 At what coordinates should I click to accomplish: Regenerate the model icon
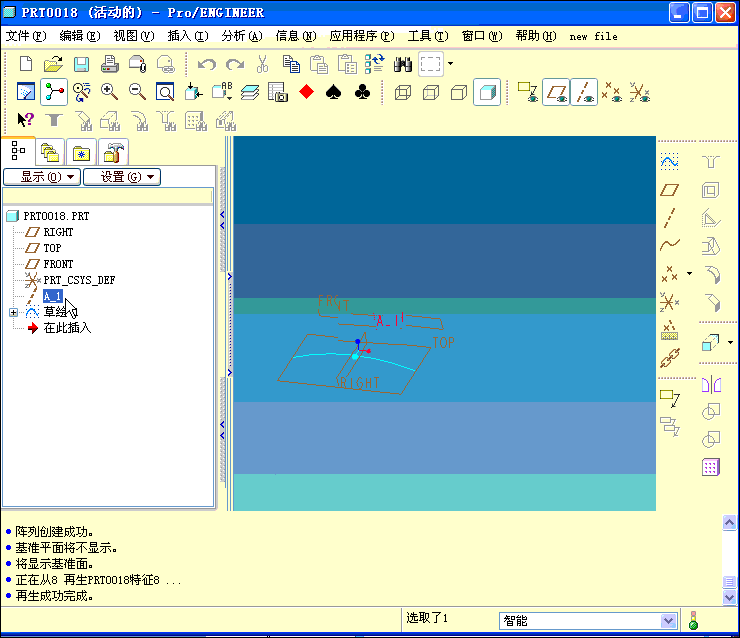[x=375, y=64]
